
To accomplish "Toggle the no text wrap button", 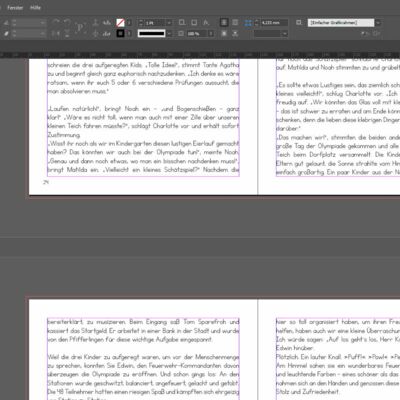I will click(224, 22).
